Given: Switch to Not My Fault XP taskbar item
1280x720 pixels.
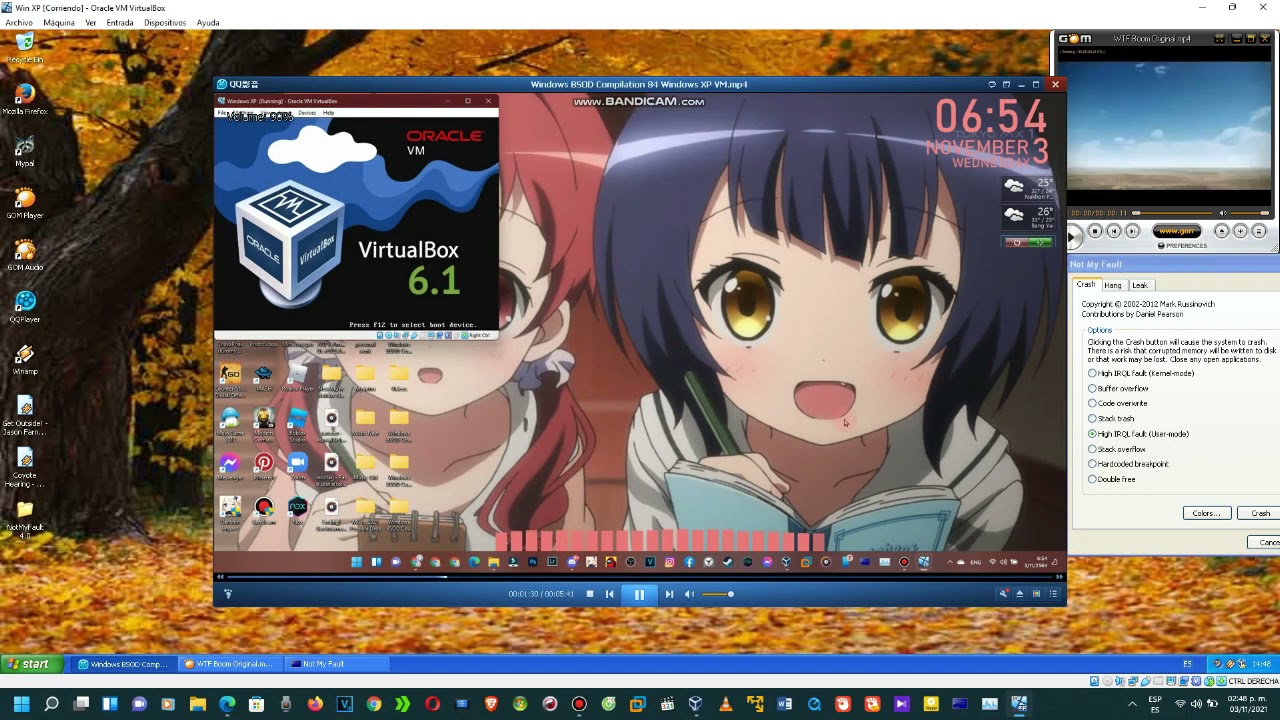Looking at the screenshot, I should click(x=335, y=664).
